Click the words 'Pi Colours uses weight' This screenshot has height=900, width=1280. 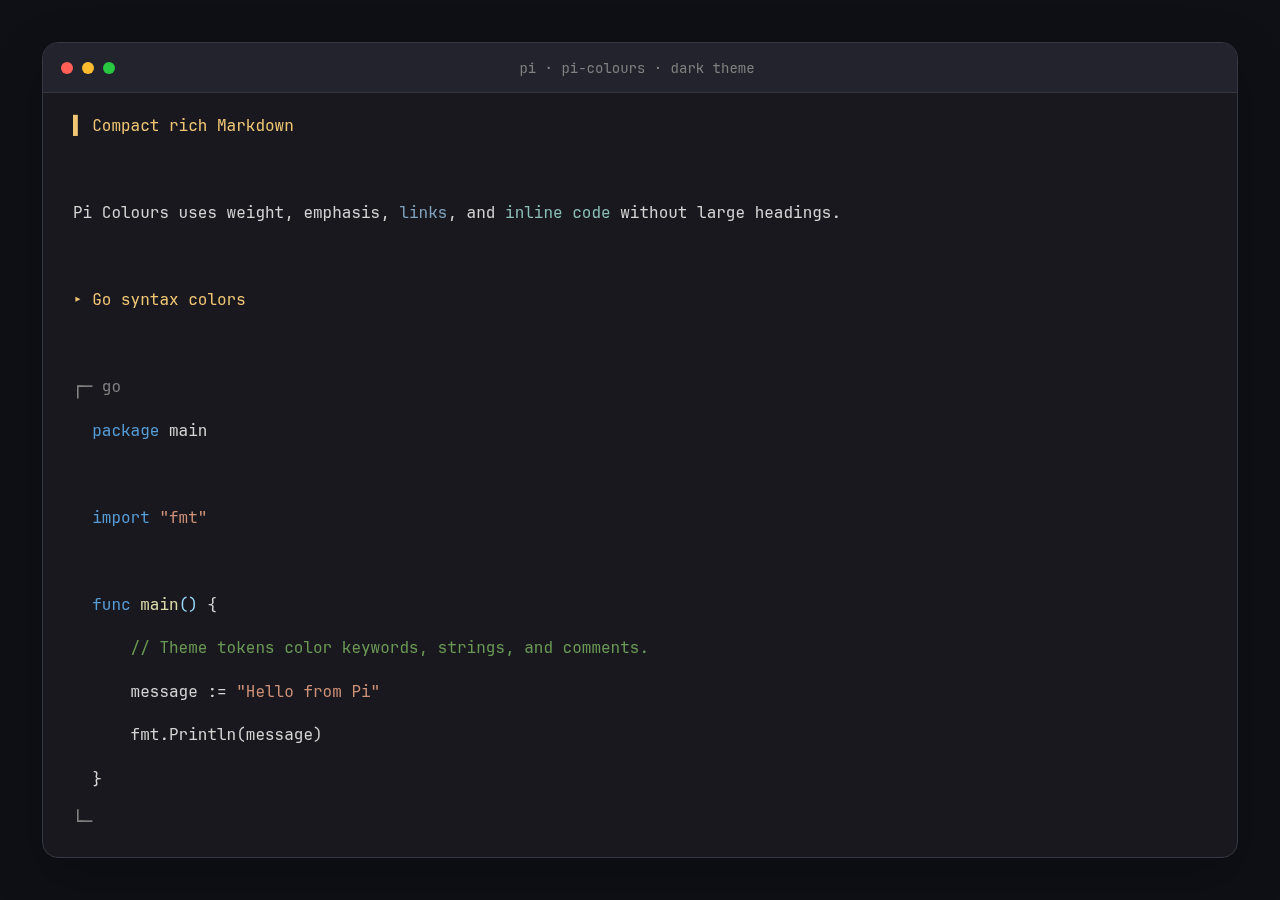pos(178,213)
